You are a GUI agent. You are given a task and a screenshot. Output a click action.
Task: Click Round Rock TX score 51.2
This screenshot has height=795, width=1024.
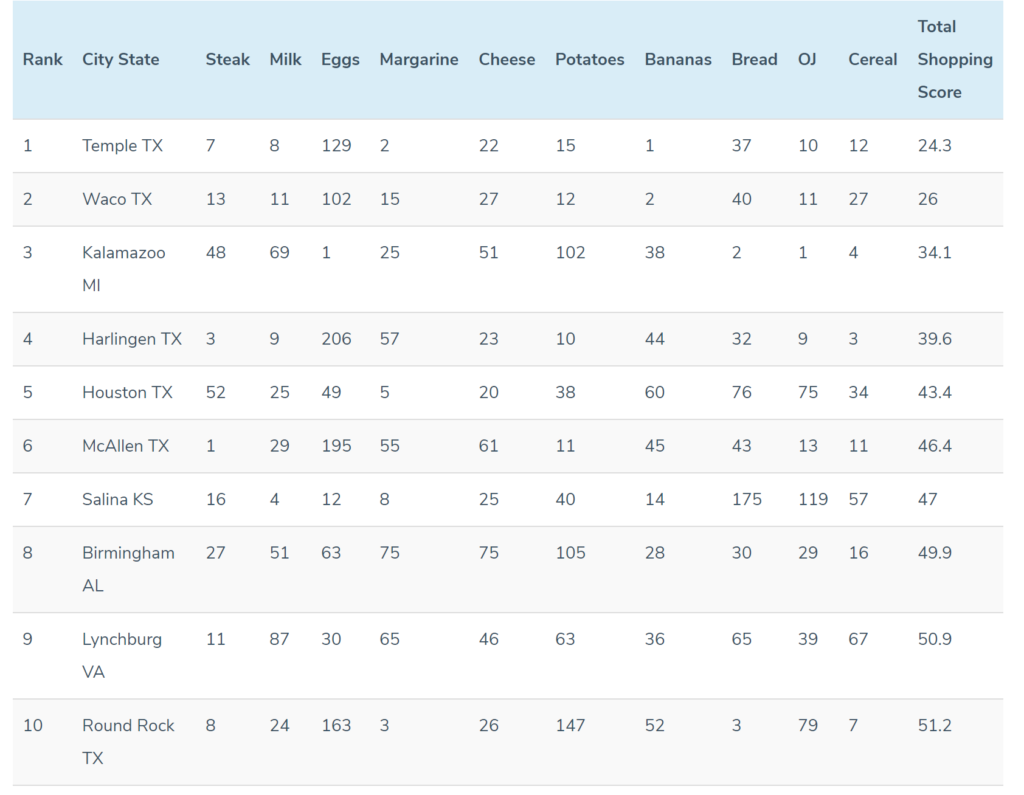coord(935,726)
